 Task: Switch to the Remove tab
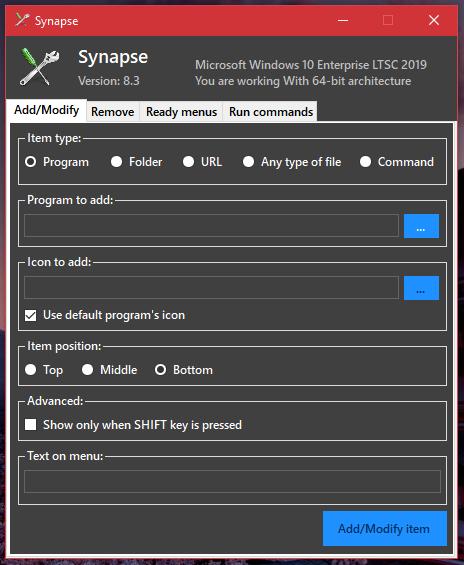[113, 112]
